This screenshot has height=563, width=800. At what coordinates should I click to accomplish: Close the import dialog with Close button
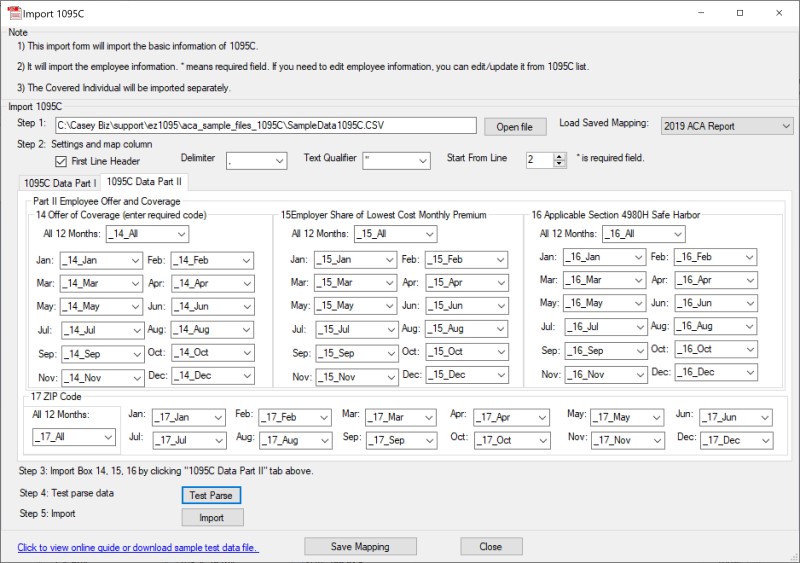[491, 546]
